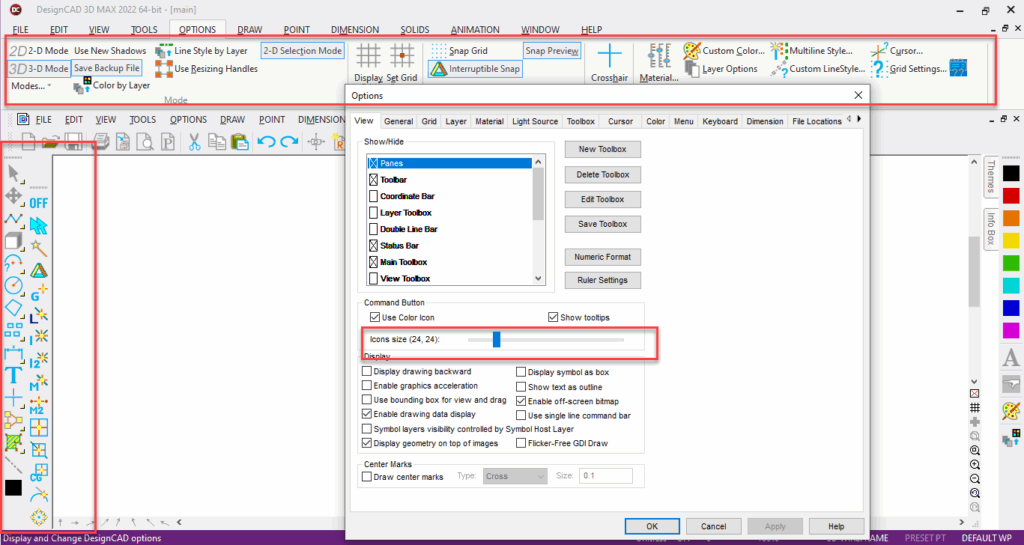The width and height of the screenshot is (1024, 545).
Task: Open Grid Settings in the ribbon
Action: point(880,69)
